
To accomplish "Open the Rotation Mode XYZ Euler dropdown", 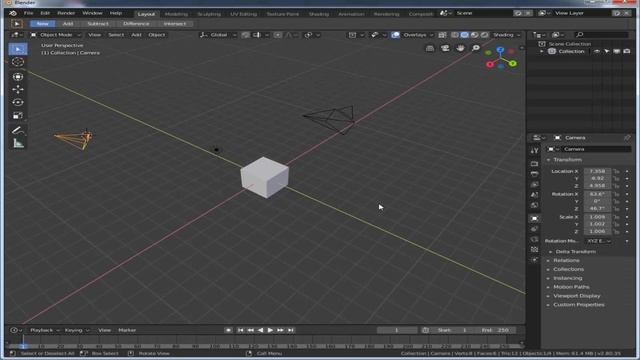I will [x=599, y=241].
